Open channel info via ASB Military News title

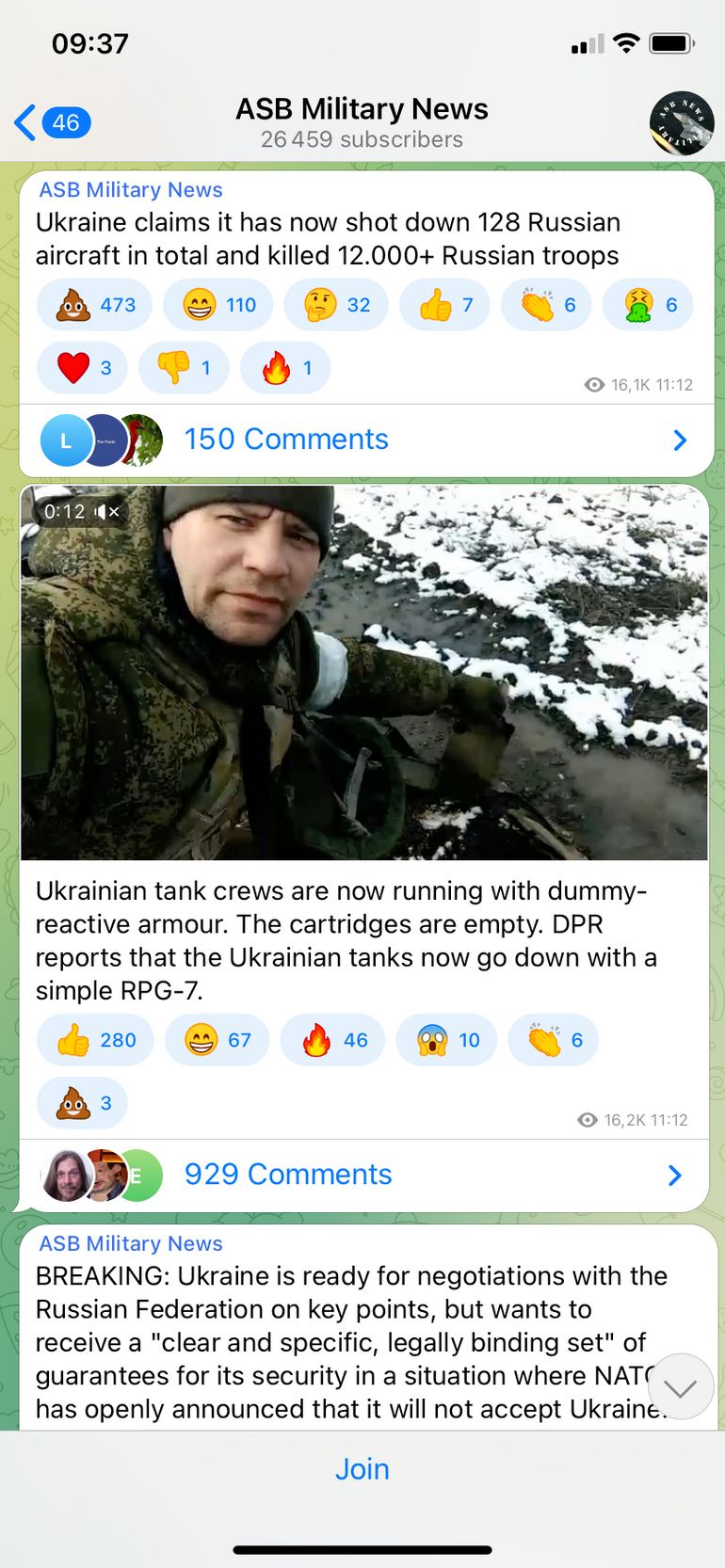pyautogui.click(x=362, y=109)
